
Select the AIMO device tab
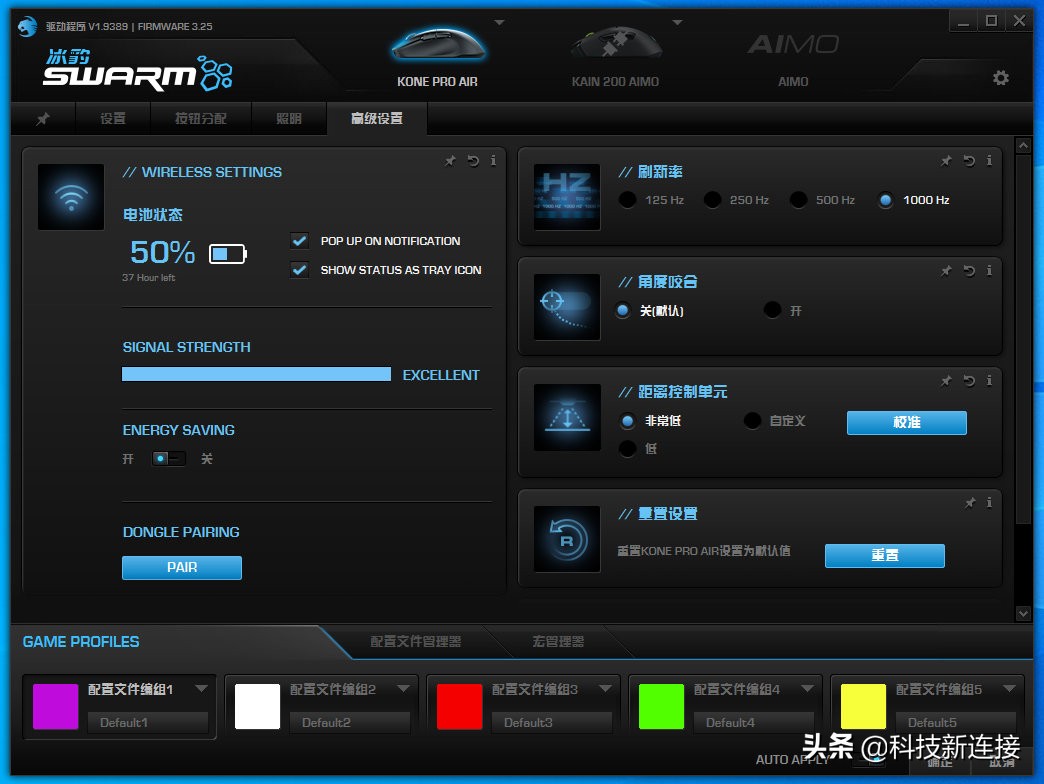(792, 59)
